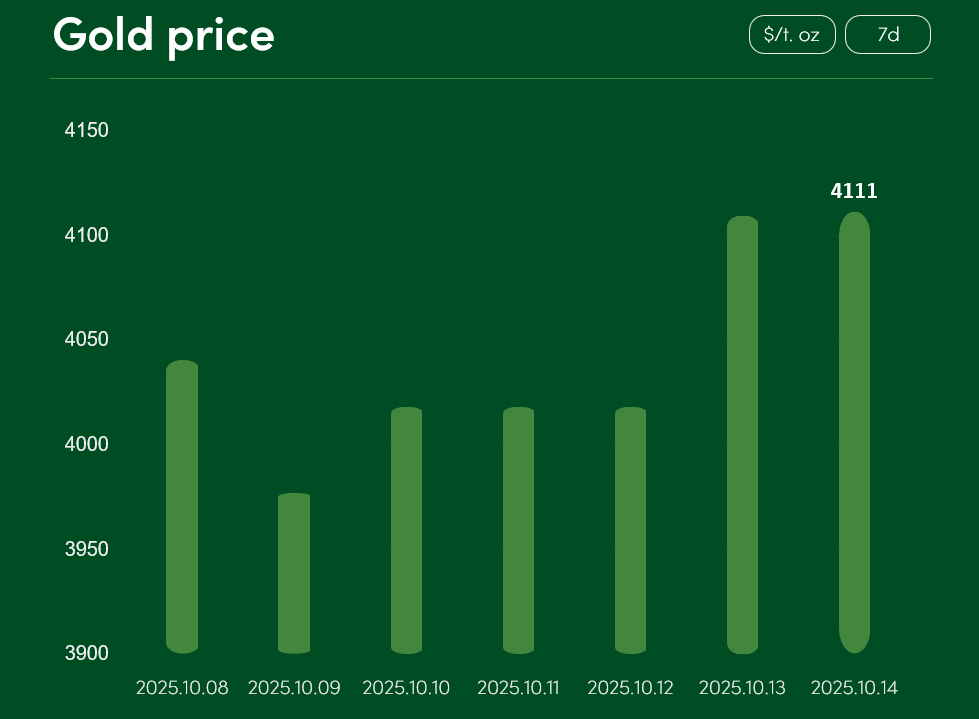Select the 7d time range button
979x719 pixels.
point(887,35)
